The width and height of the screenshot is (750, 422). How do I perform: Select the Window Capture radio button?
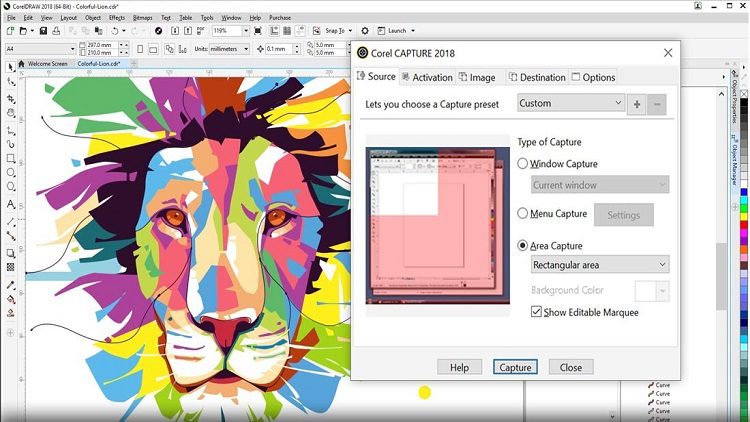[x=522, y=164]
